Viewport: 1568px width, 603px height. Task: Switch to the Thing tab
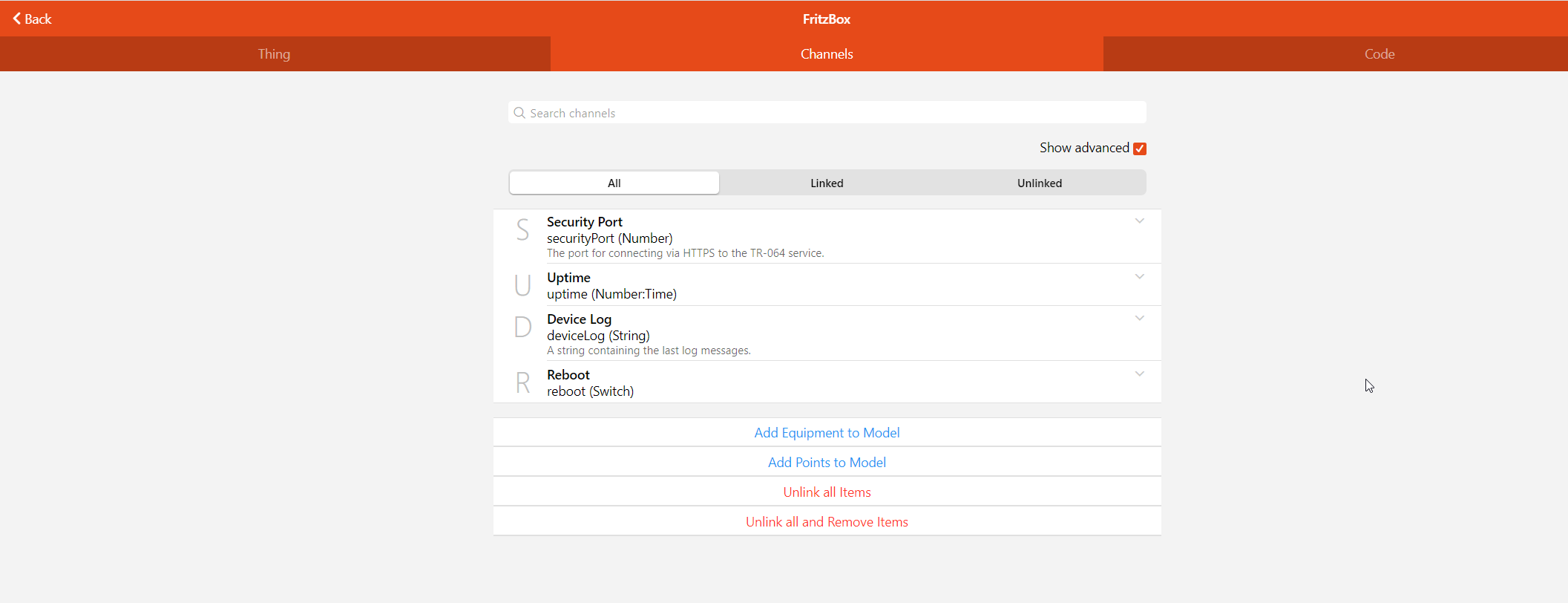[275, 54]
